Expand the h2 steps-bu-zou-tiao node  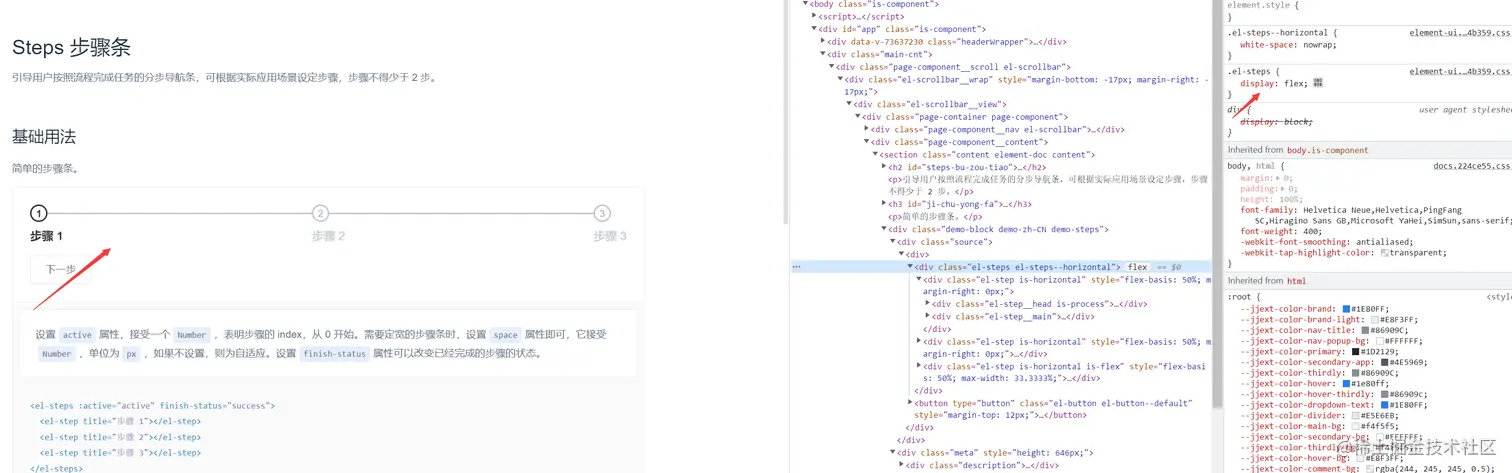pyautogui.click(x=884, y=167)
